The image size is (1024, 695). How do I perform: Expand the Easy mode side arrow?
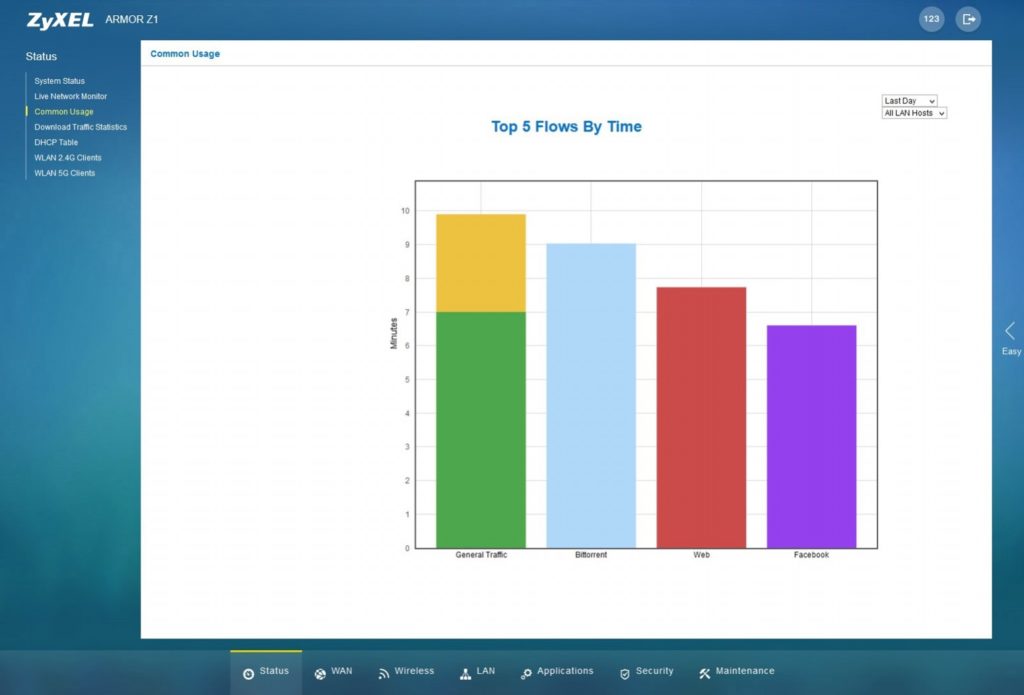point(1010,331)
